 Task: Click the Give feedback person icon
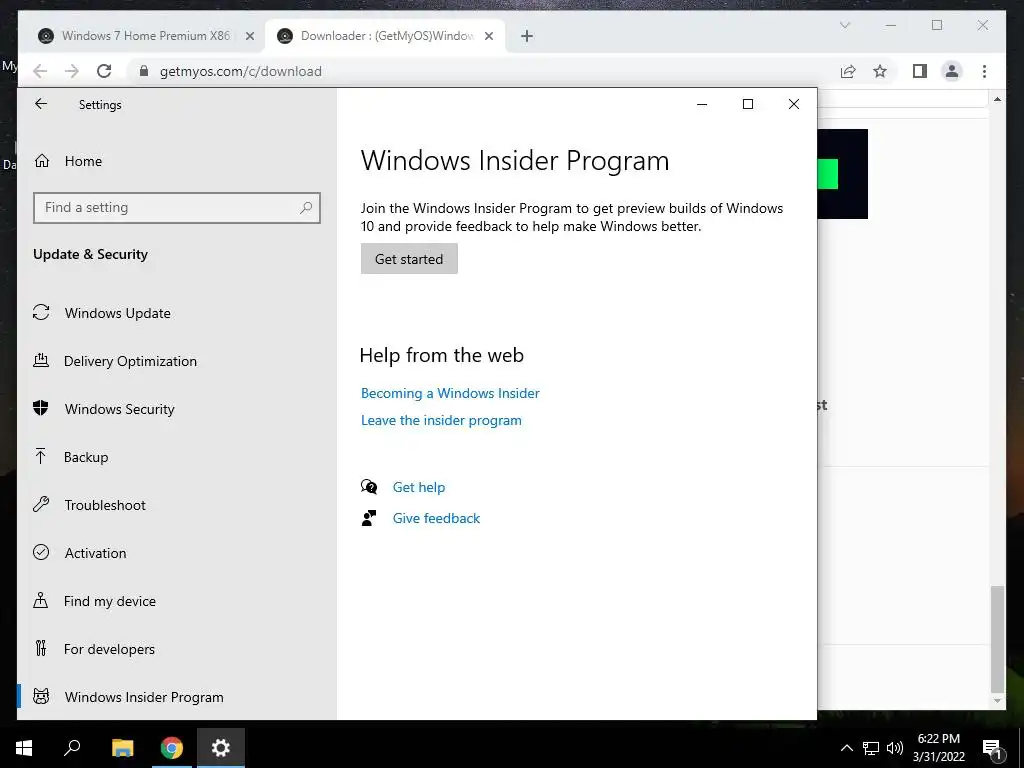(x=369, y=518)
